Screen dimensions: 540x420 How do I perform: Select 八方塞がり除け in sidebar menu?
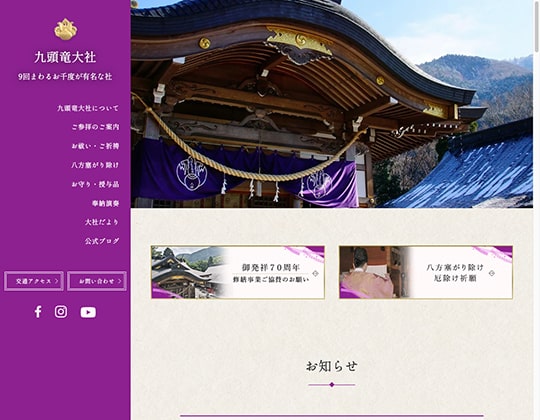[x=95, y=165]
